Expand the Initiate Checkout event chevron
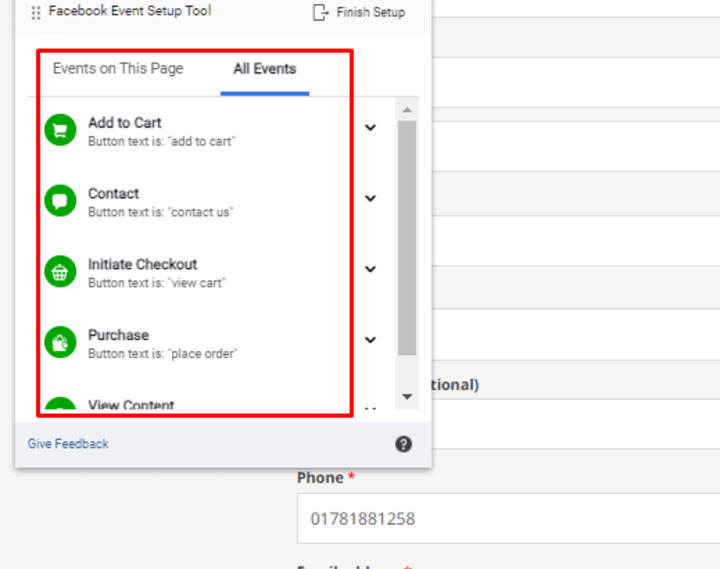 pyautogui.click(x=371, y=269)
